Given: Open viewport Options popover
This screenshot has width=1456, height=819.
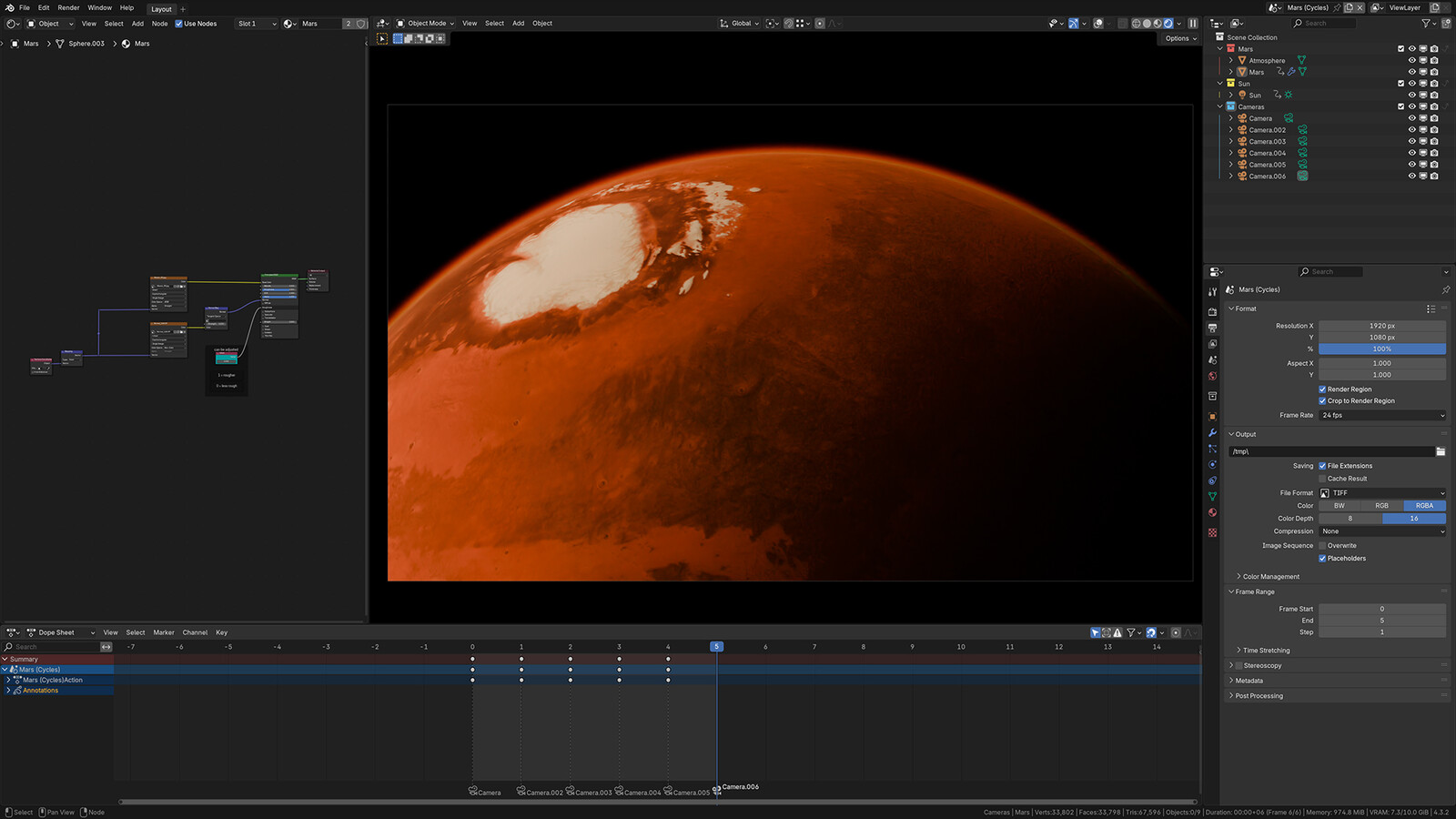Looking at the screenshot, I should [1180, 39].
